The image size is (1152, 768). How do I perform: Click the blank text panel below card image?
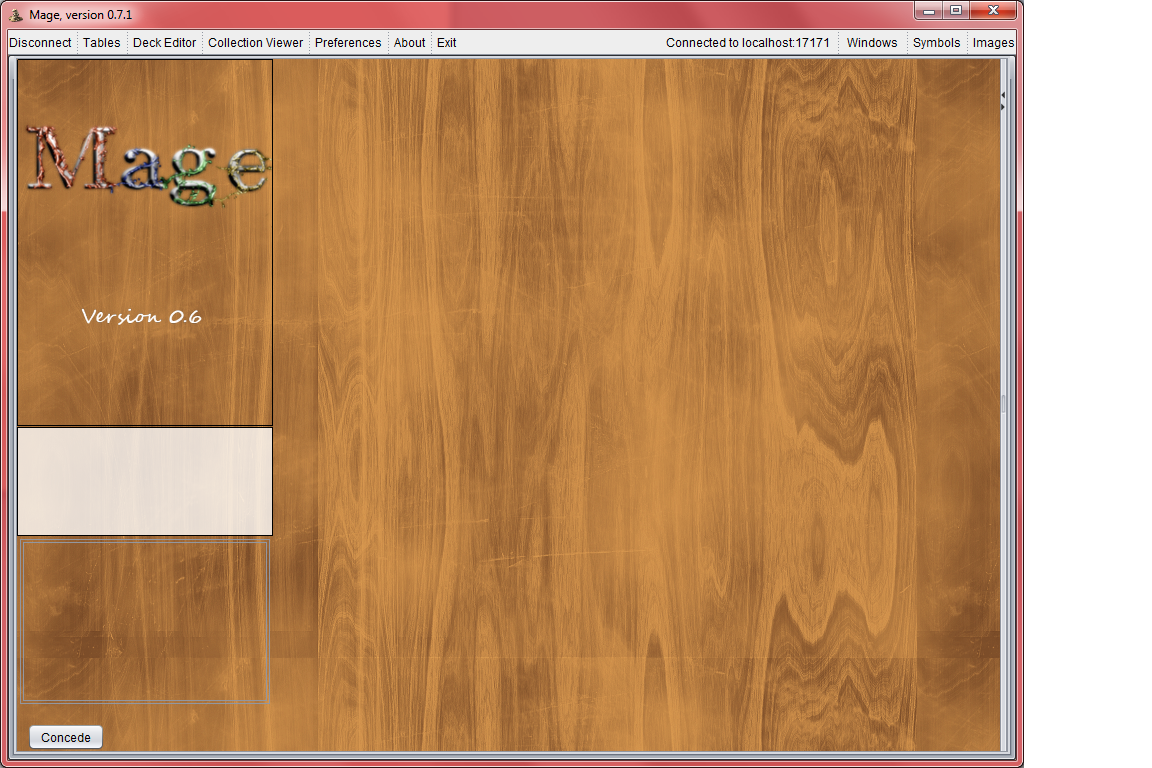click(x=145, y=481)
